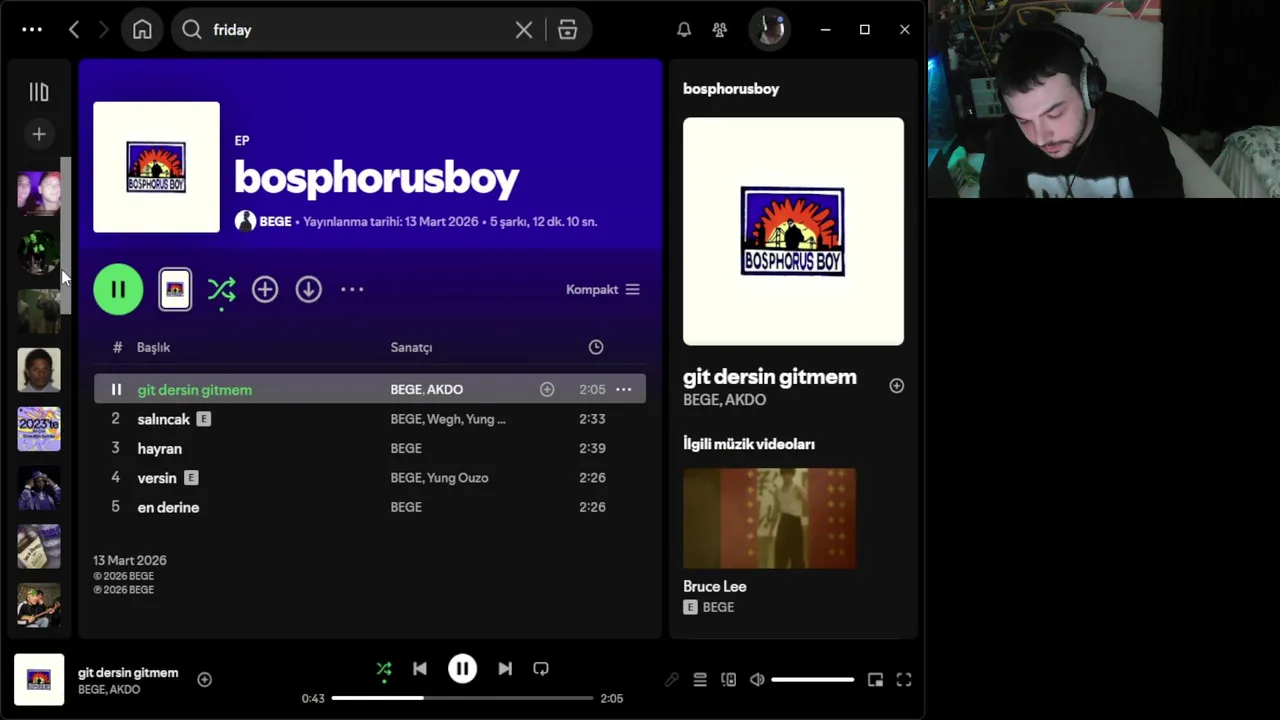Add current song via bottom bar plus

204,680
